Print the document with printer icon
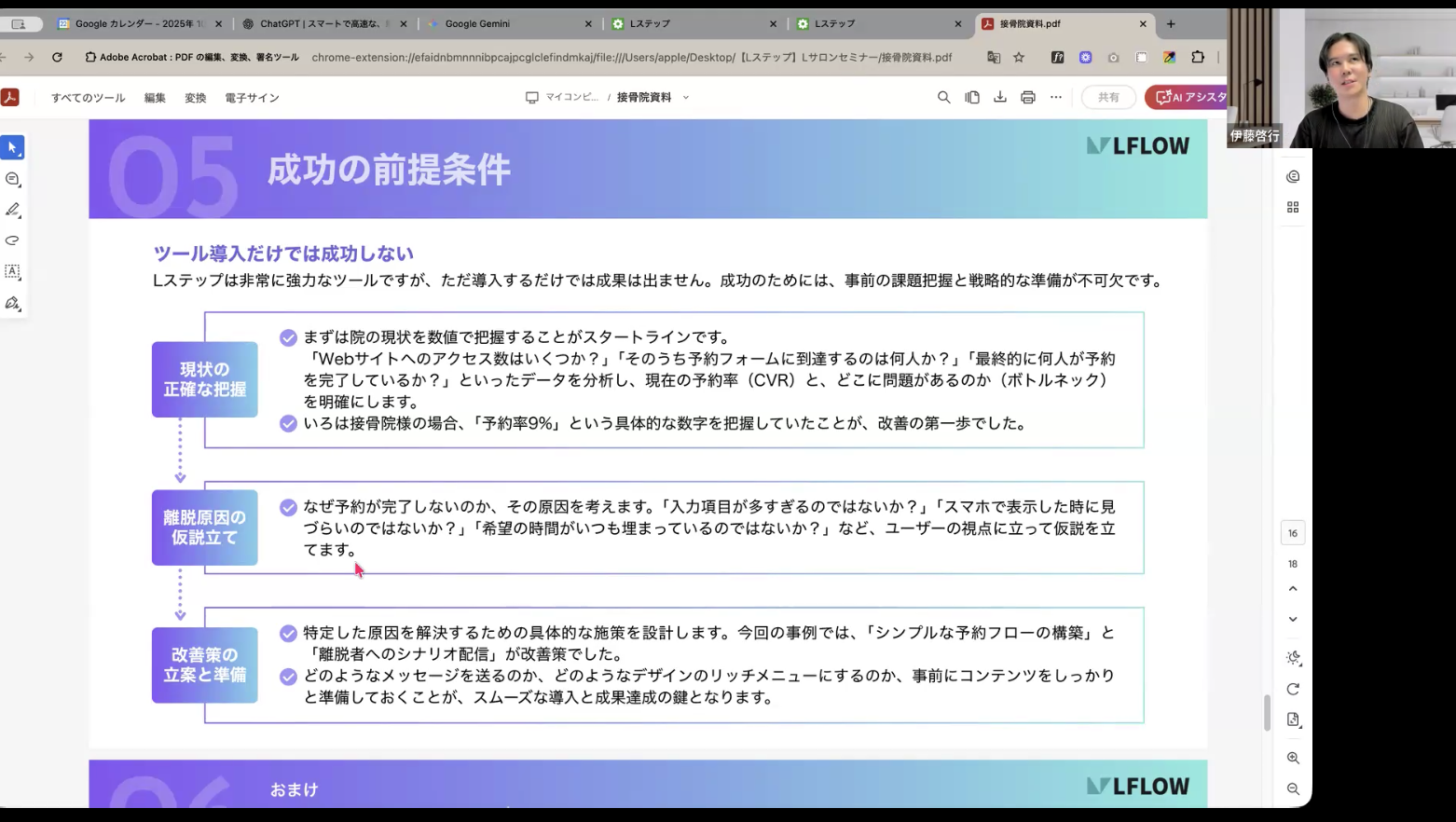Viewport: 1456px width, 822px height. pos(1027,97)
